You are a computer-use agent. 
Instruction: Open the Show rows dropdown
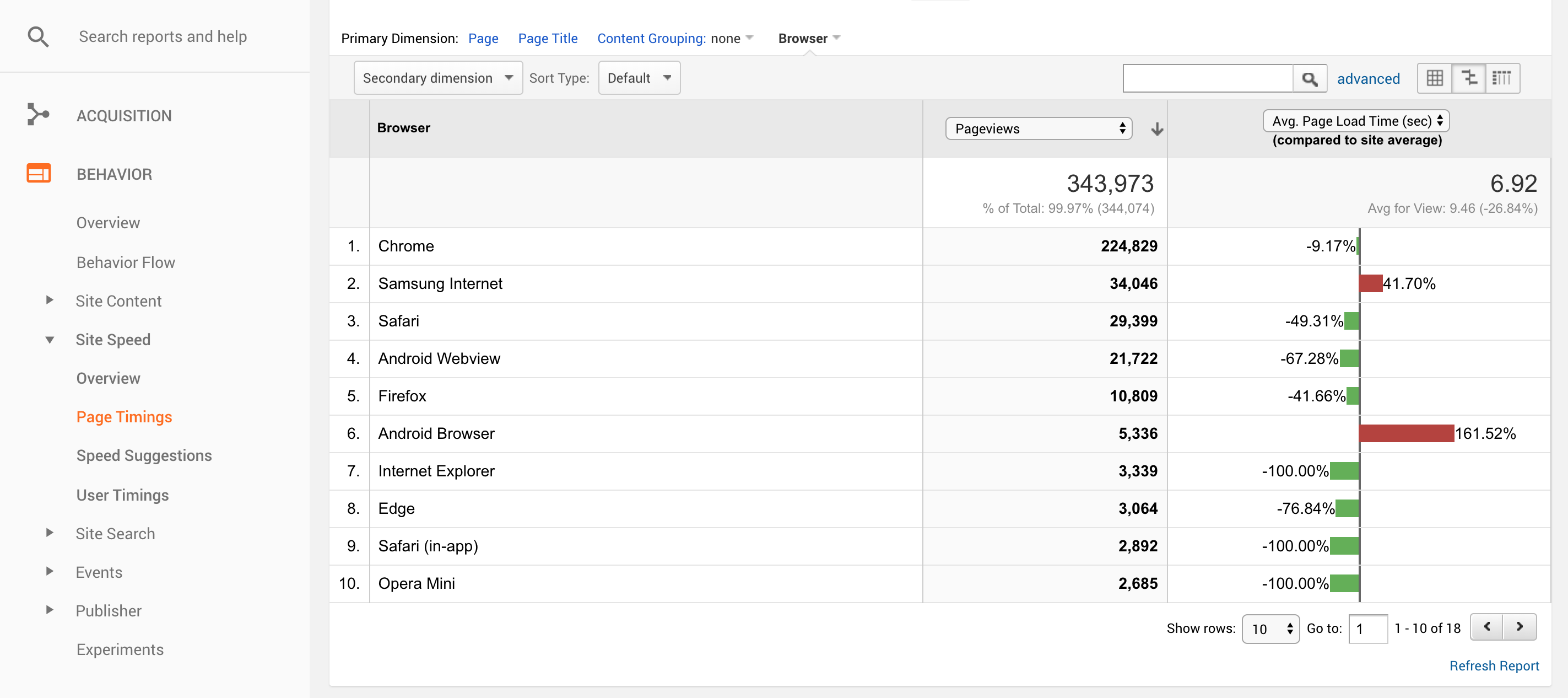1270,629
